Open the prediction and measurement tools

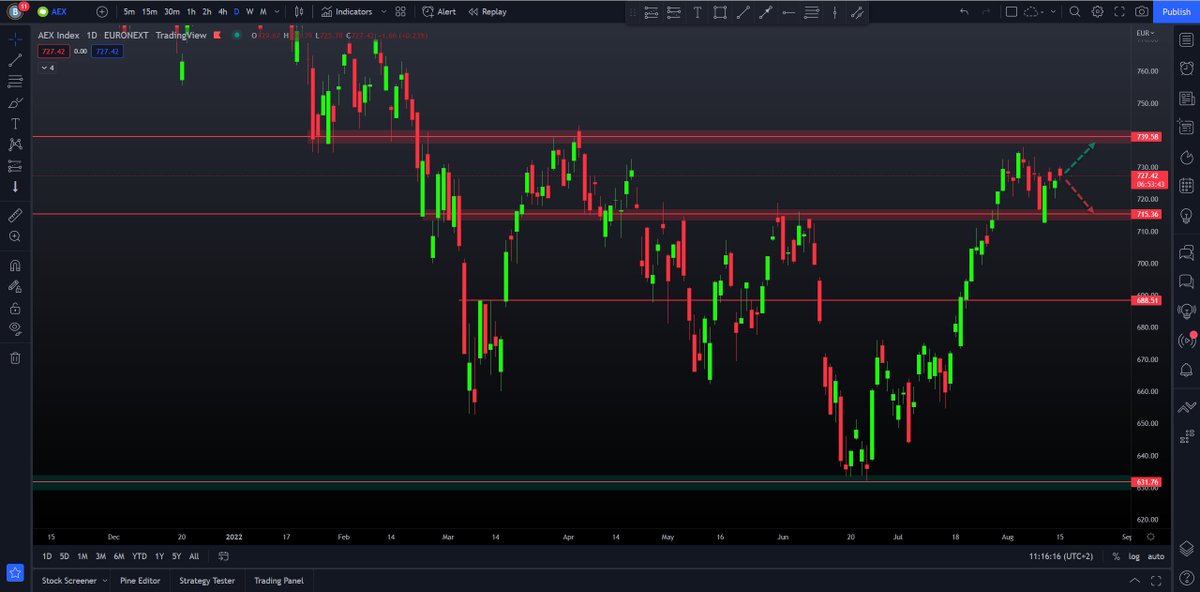[x=15, y=166]
